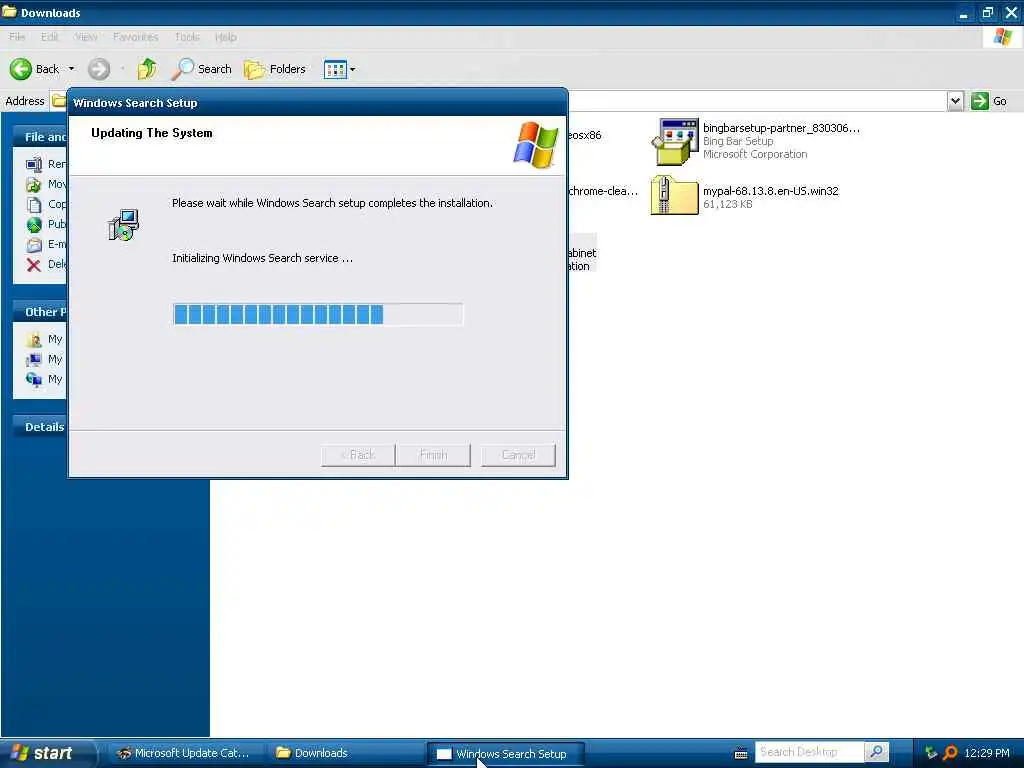
Task: Restore down the Downloads window
Action: [987, 12]
